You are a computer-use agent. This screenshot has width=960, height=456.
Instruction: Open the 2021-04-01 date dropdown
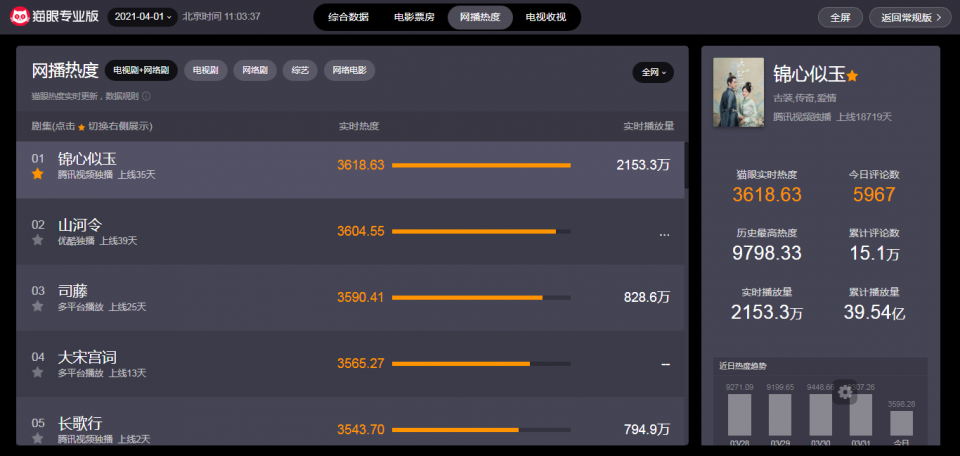click(x=143, y=17)
